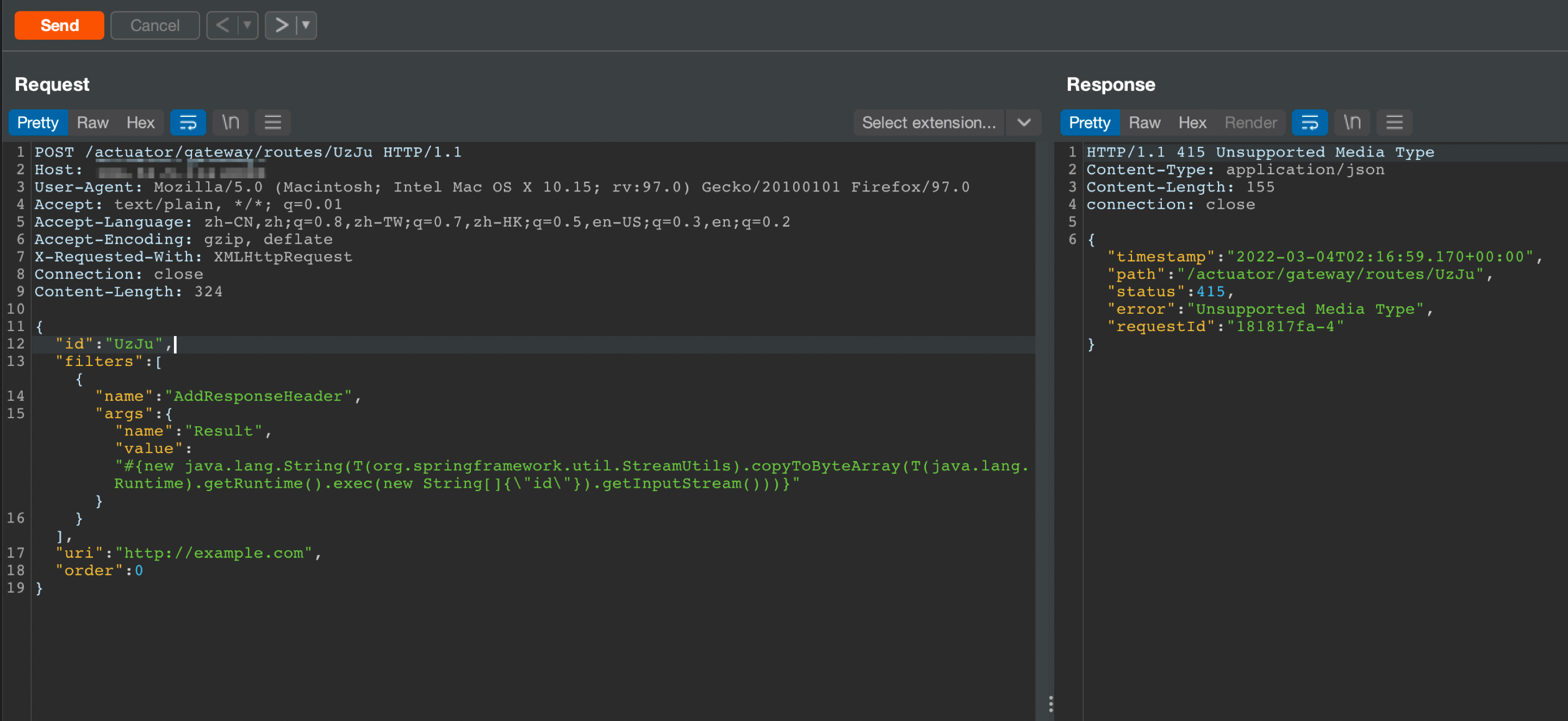The width and height of the screenshot is (1568, 721).
Task: Click the "http://example.com" uri value
Action: click(x=214, y=553)
